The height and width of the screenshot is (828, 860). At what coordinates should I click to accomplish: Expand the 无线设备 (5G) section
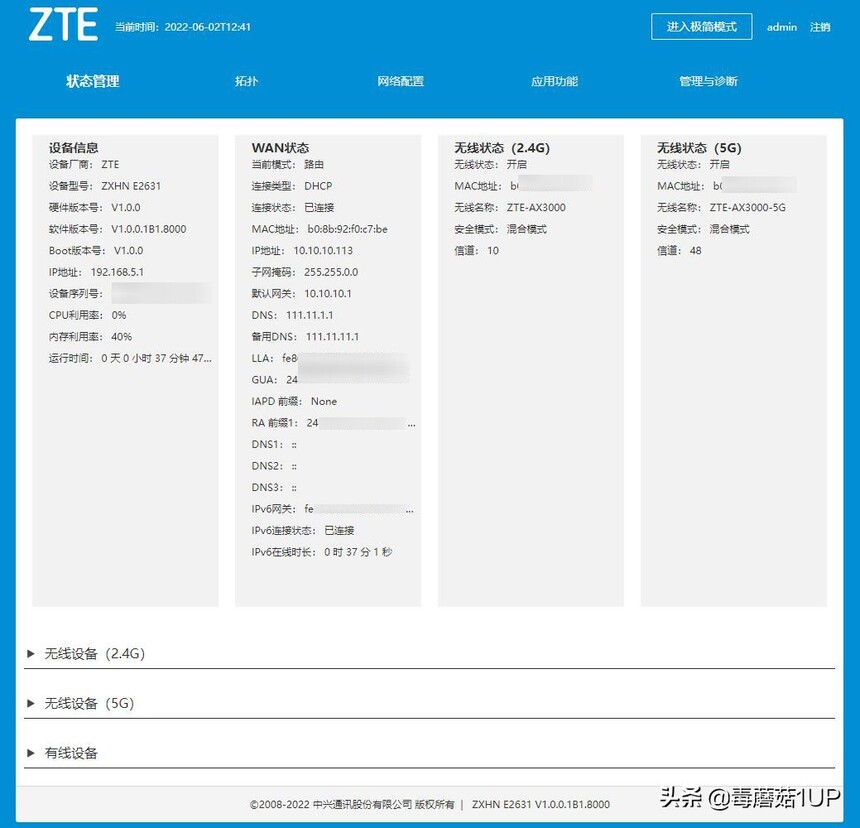(429, 703)
